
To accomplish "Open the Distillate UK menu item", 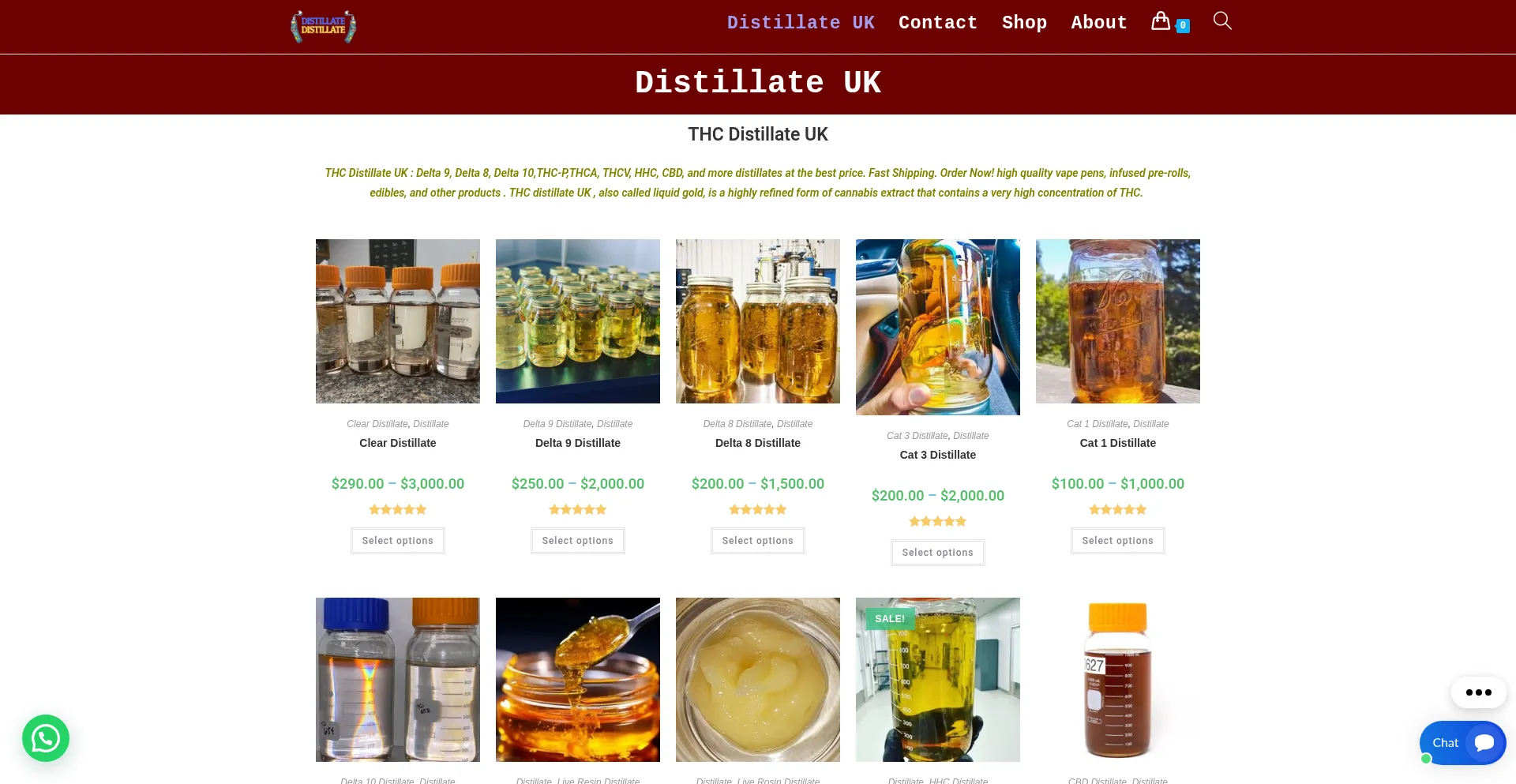I will click(801, 23).
